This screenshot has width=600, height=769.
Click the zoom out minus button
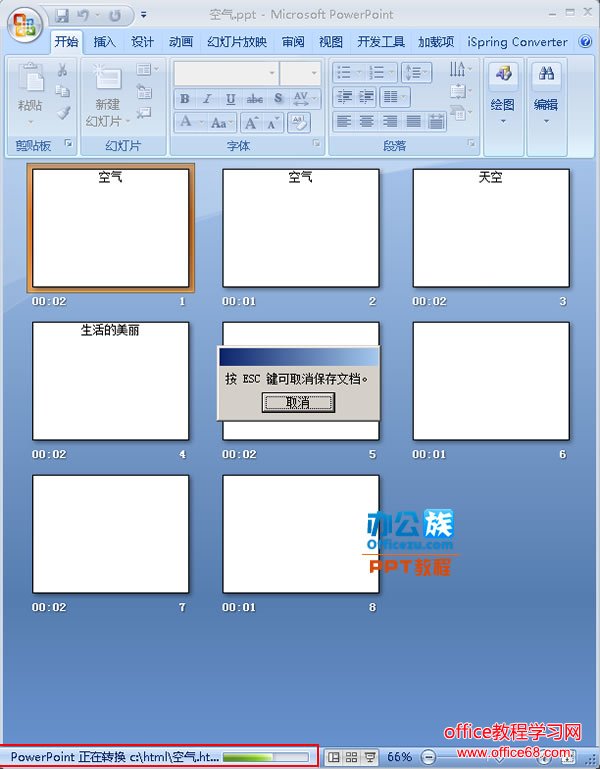428,757
